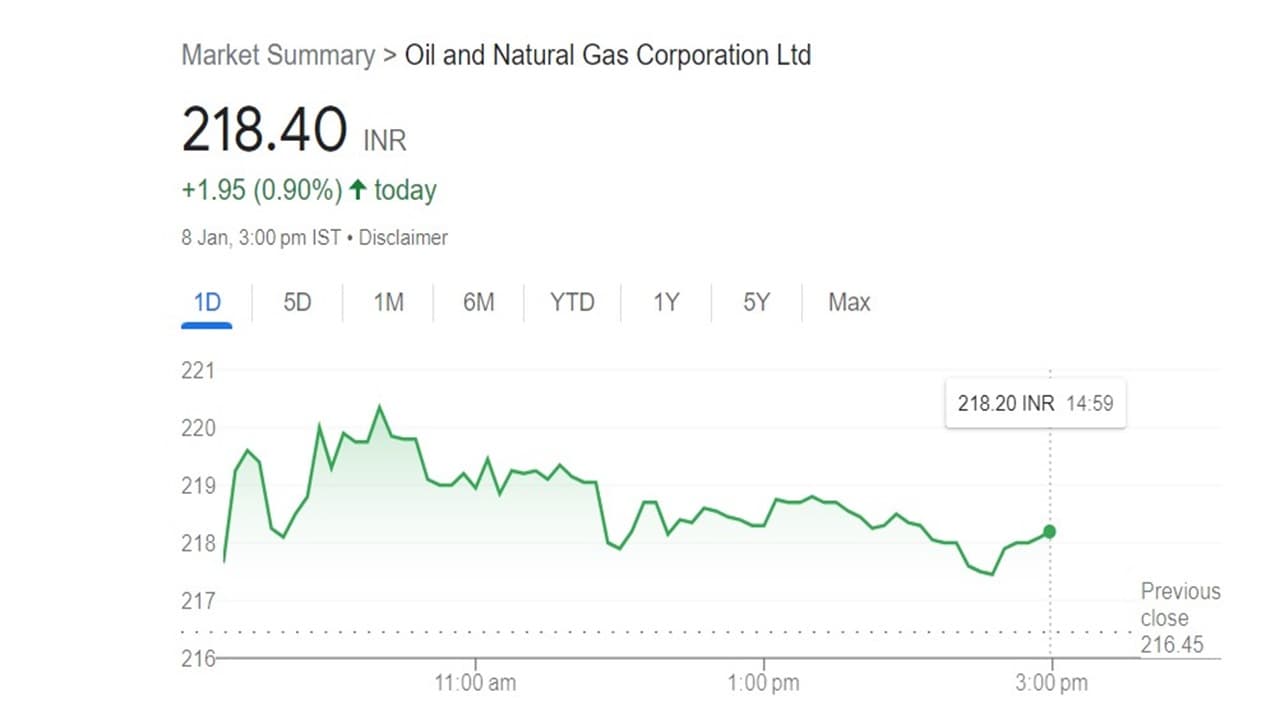
Task: Click the 1:00 pm axis label
Action: [x=764, y=684]
